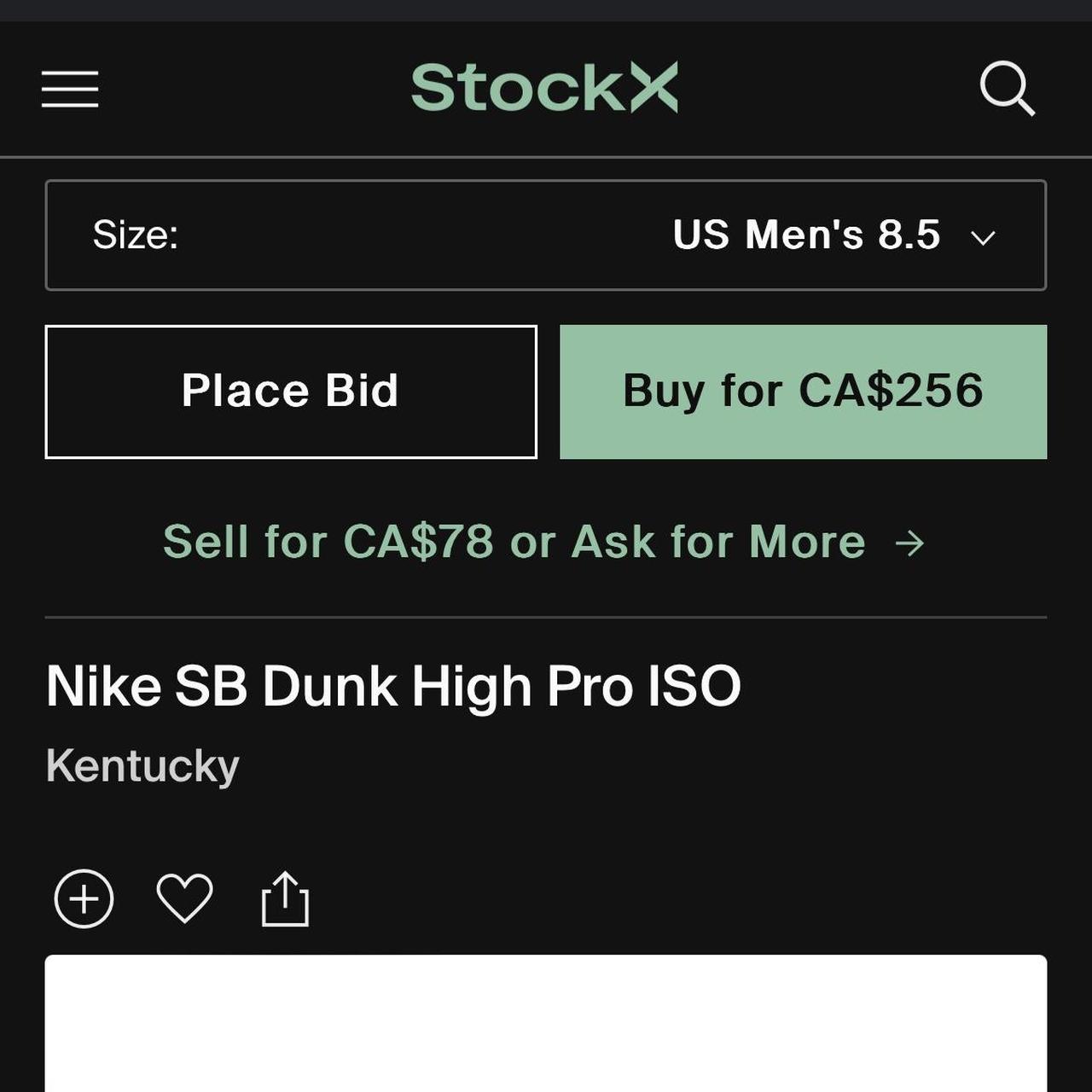
Task: Buy the sneakers for CA$256
Action: (803, 391)
